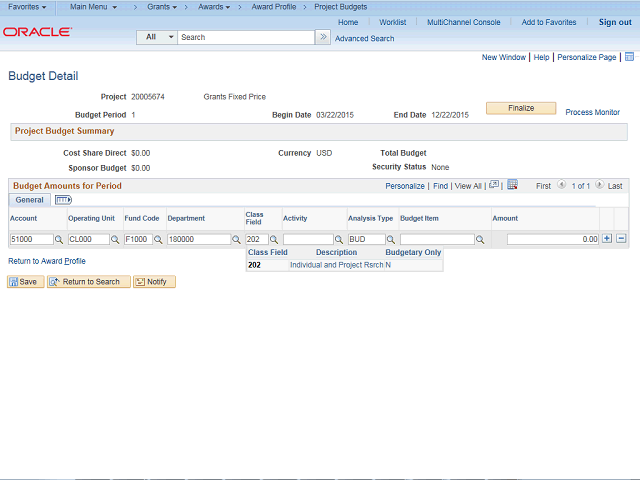Click the Find link in grid header
The width and height of the screenshot is (640, 480).
(x=440, y=186)
